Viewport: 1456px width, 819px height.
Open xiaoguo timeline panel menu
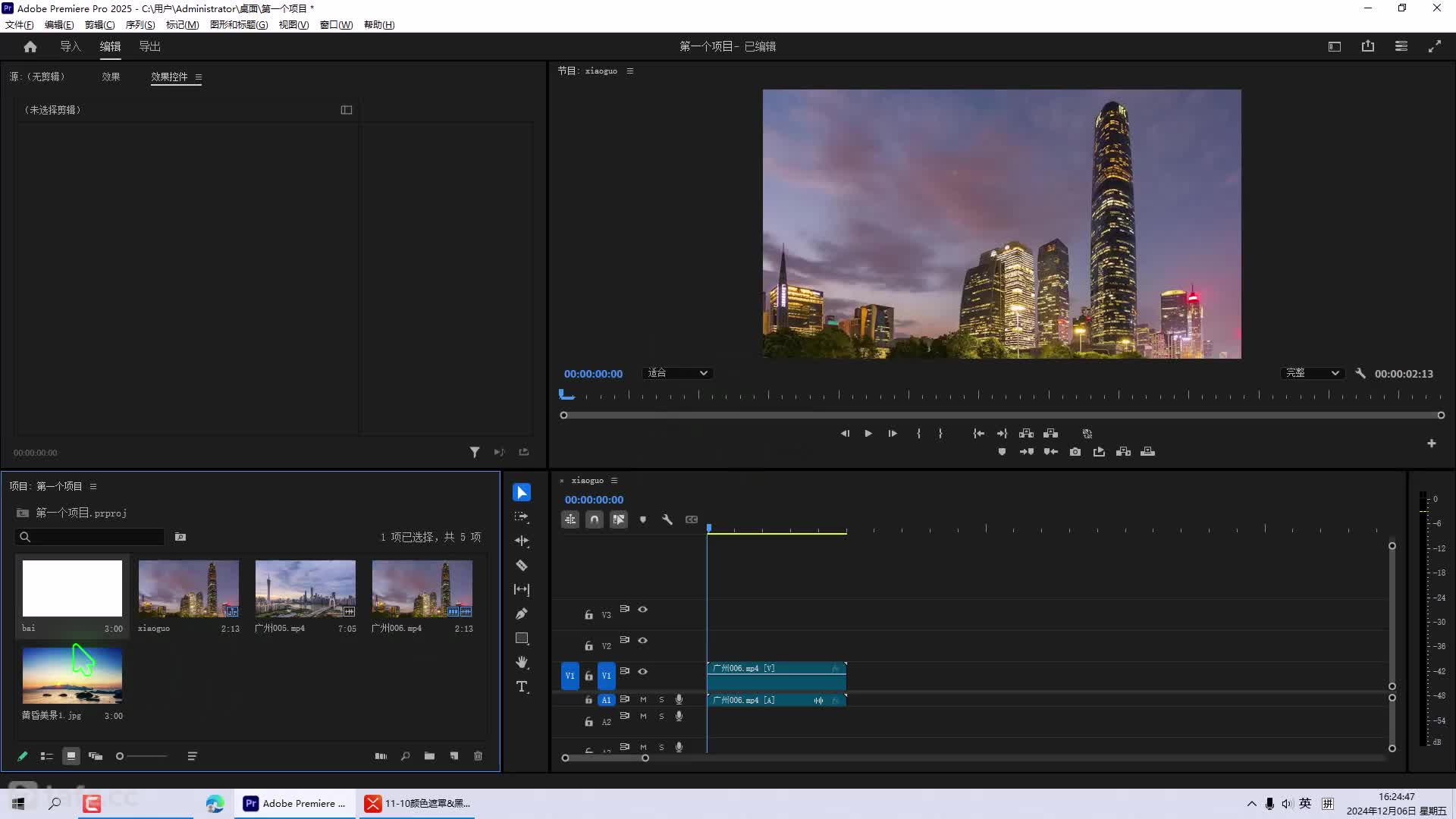(x=614, y=481)
